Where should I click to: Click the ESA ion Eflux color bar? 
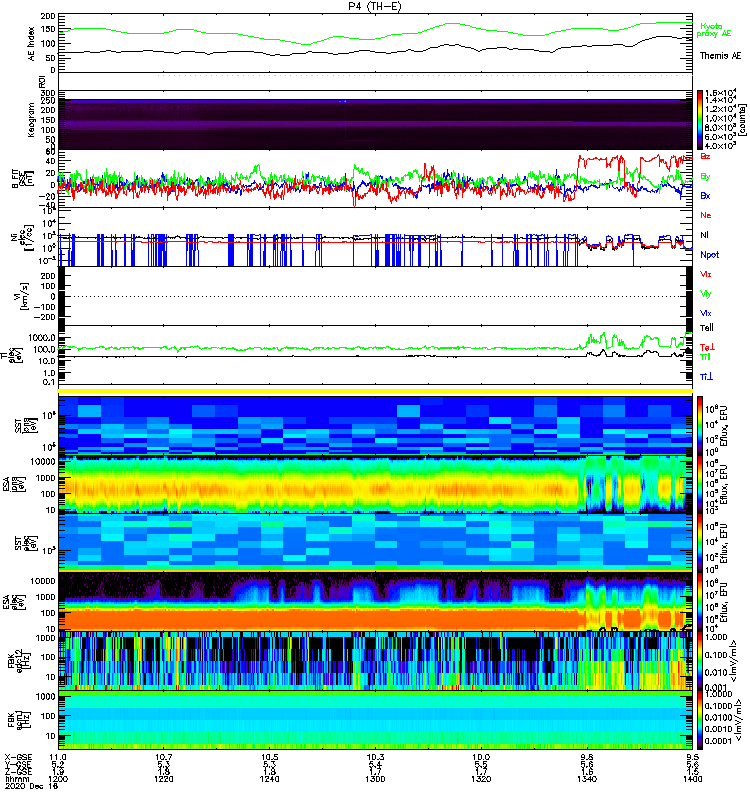coord(700,484)
